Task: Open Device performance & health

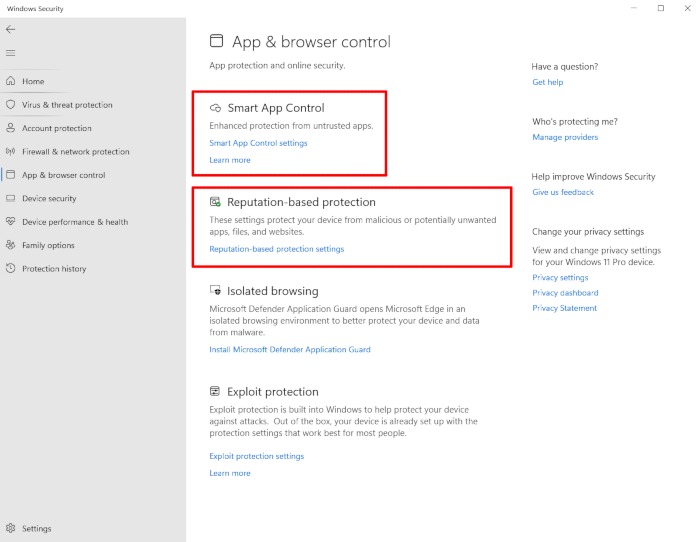Action: [75, 222]
